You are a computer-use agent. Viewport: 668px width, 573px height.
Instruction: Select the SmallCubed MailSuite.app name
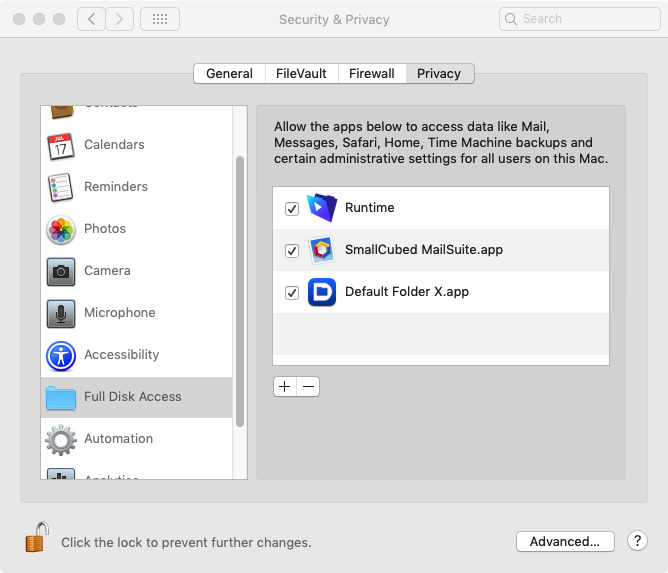coord(424,250)
